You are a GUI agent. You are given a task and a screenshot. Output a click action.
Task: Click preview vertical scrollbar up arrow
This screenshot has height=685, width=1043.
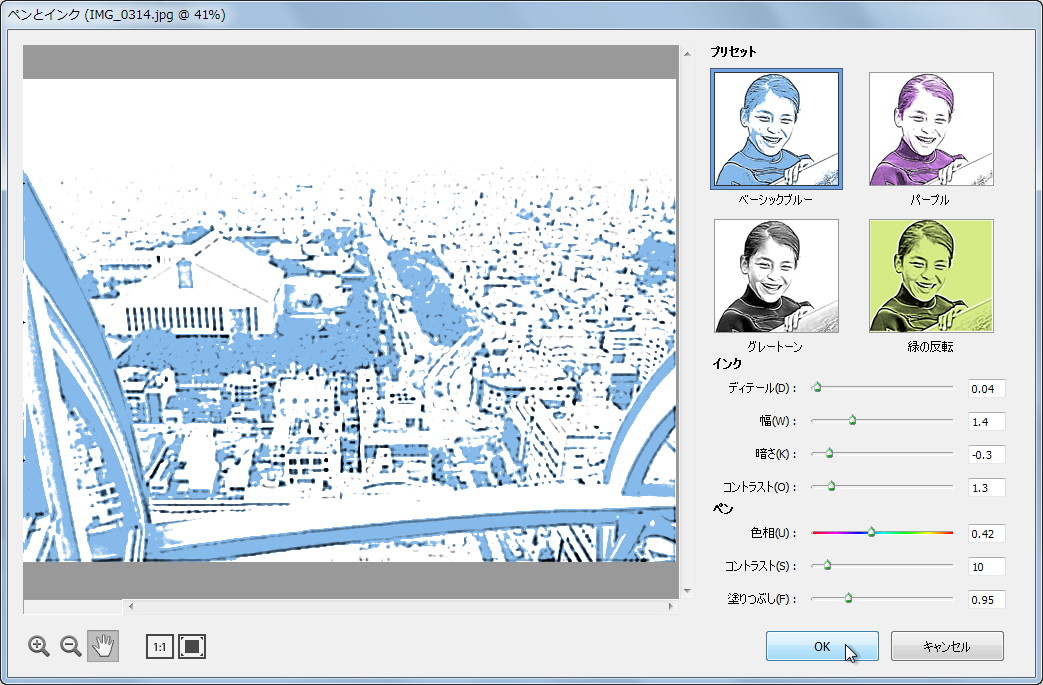coord(687,53)
